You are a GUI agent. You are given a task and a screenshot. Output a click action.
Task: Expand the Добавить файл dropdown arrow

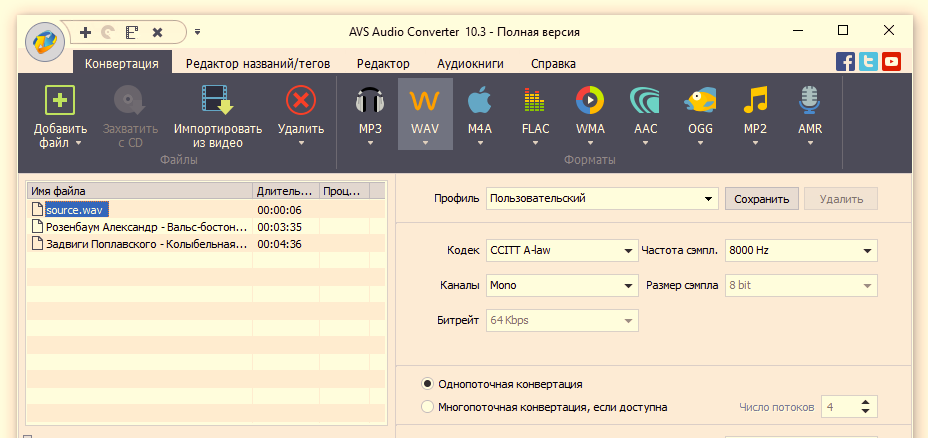78,143
